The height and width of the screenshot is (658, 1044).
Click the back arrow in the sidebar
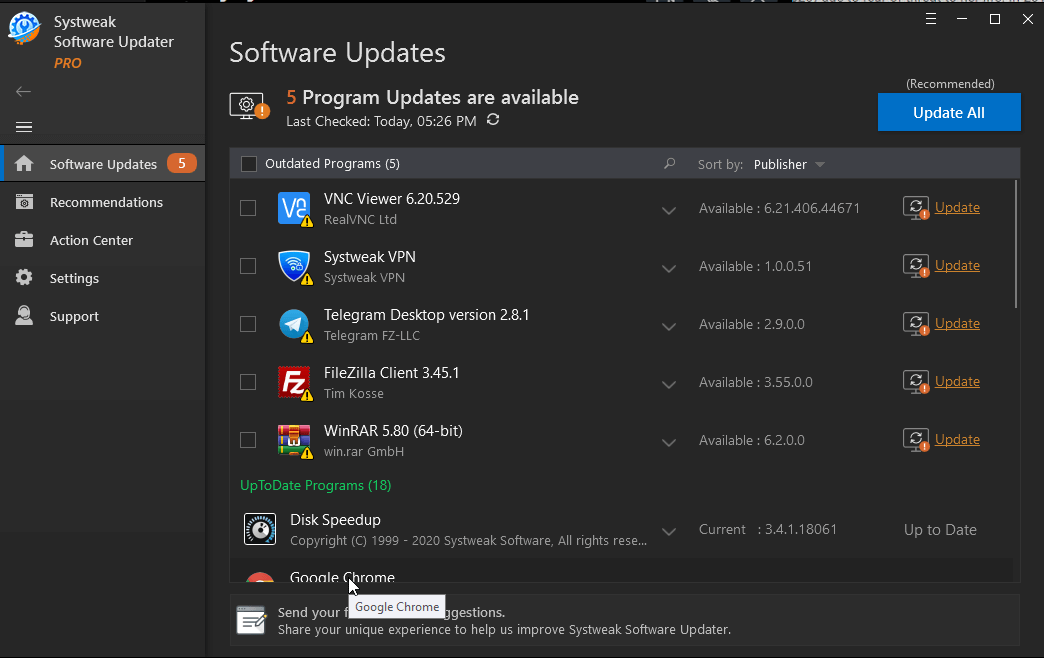23,91
